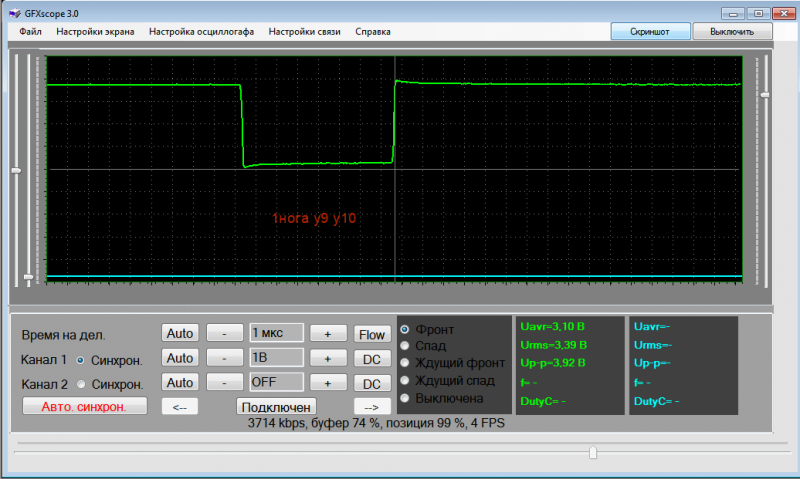Viewport: 800px width, 479px height.
Task: Open Настройка осциллографа menu
Action: tap(202, 32)
